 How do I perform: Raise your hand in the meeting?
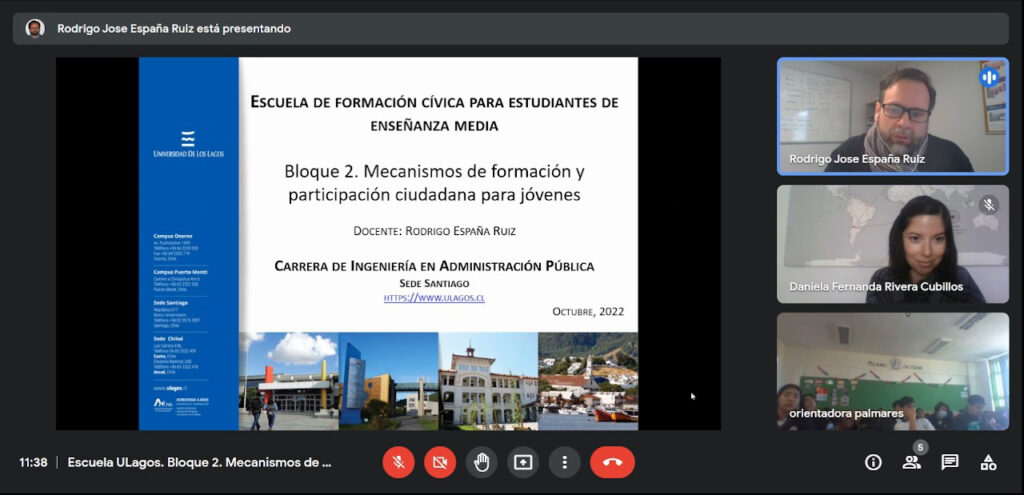tap(482, 462)
